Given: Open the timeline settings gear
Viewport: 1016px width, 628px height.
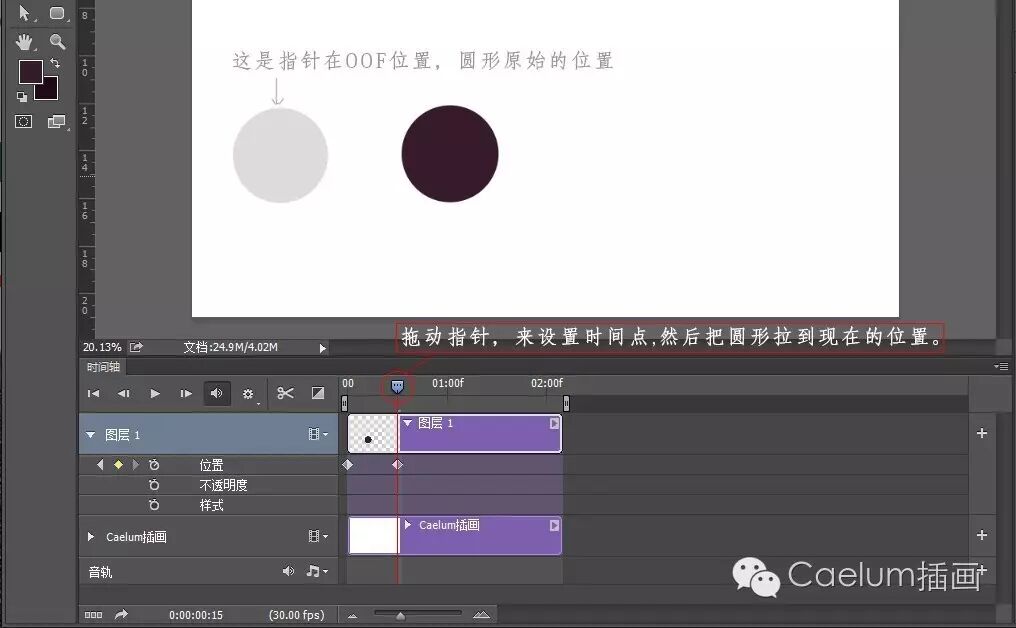Looking at the screenshot, I should tap(248, 393).
